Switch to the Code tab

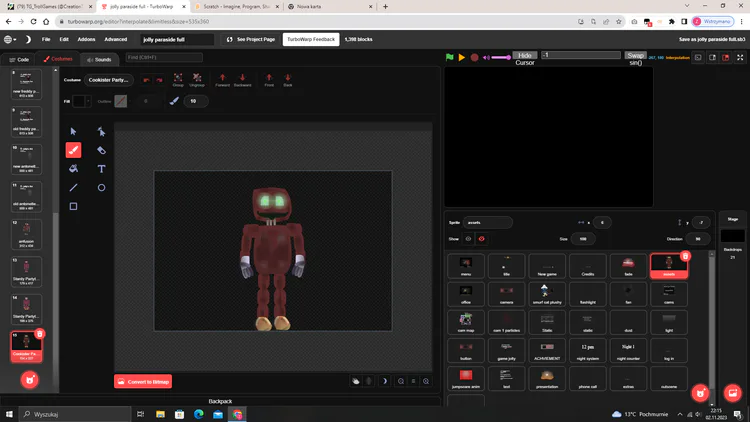coord(19,59)
